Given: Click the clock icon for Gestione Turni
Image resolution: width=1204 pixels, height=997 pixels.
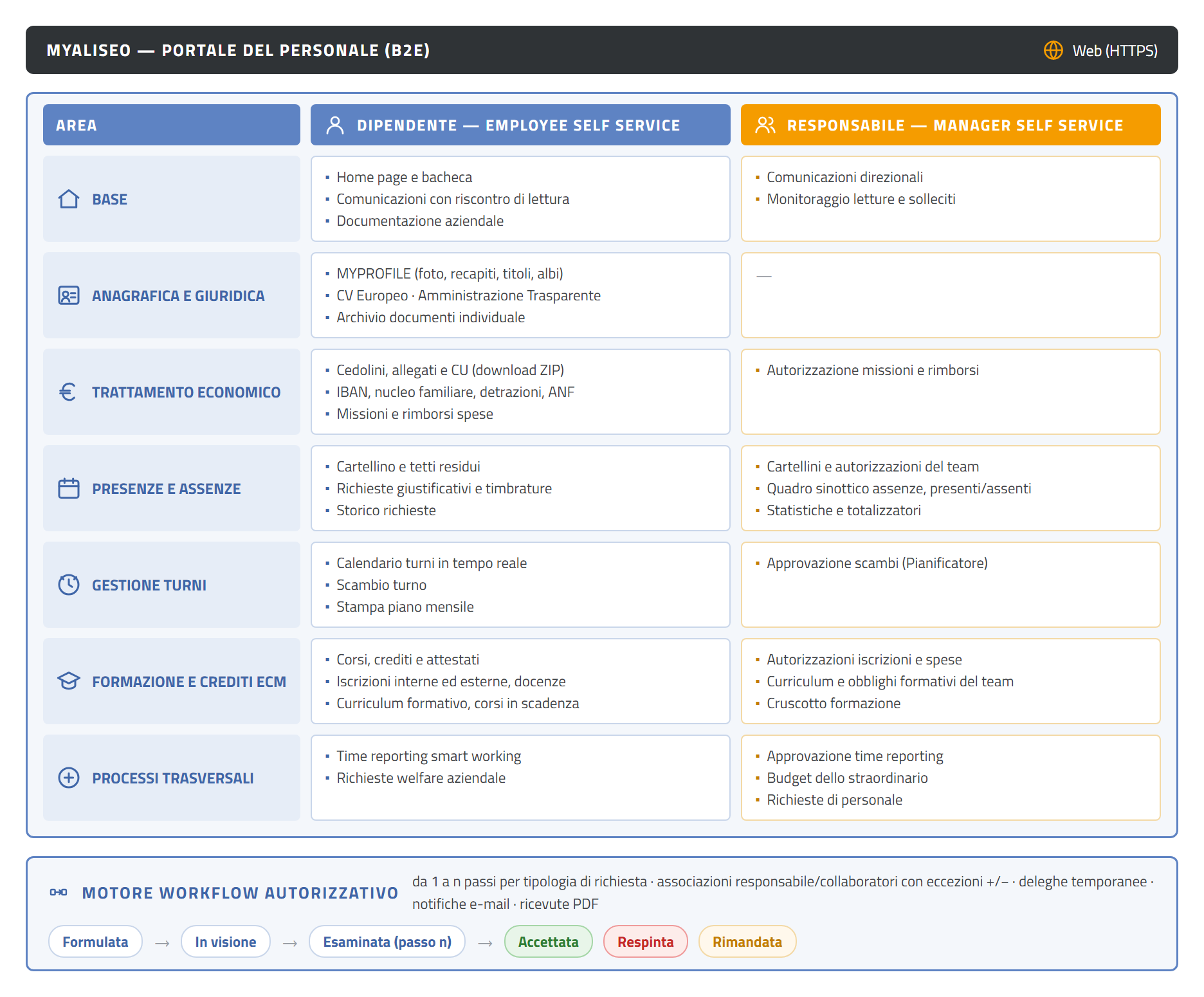Looking at the screenshot, I should pos(69,585).
